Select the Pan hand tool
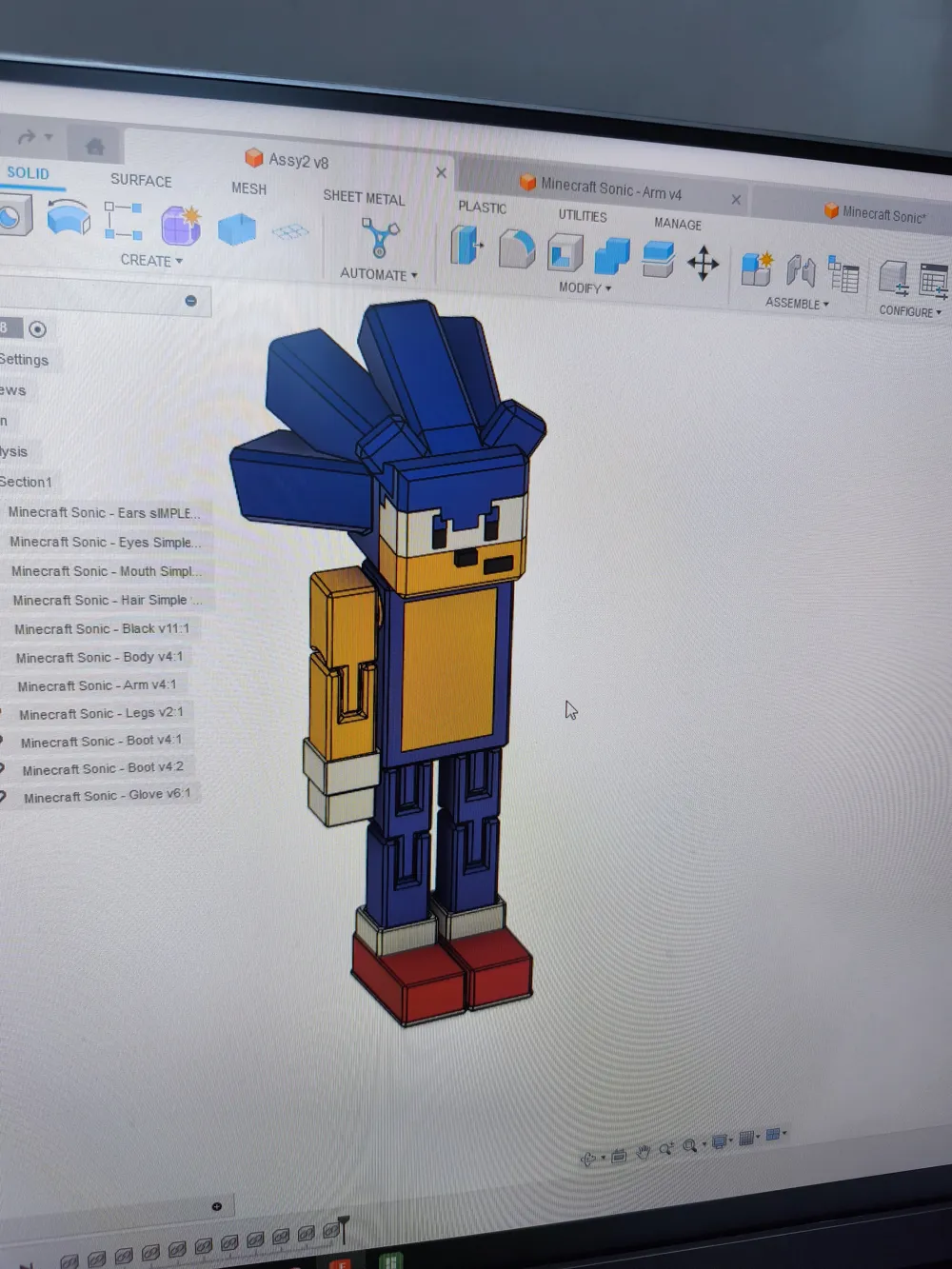 click(x=643, y=1152)
